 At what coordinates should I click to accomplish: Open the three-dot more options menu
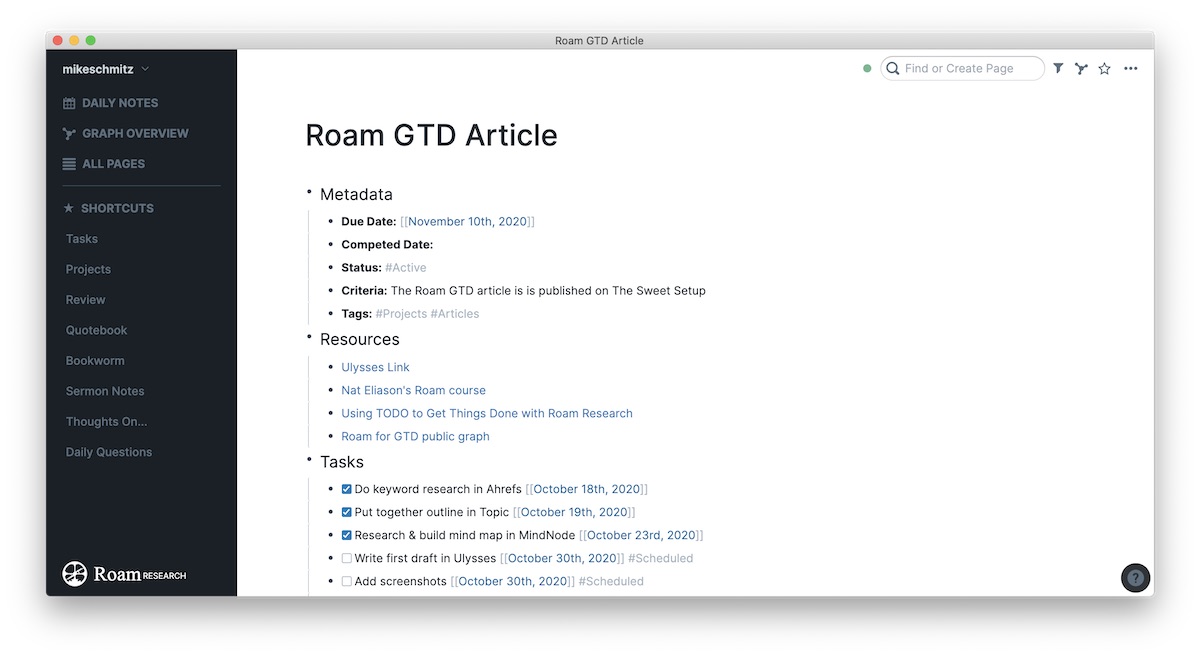click(x=1131, y=68)
